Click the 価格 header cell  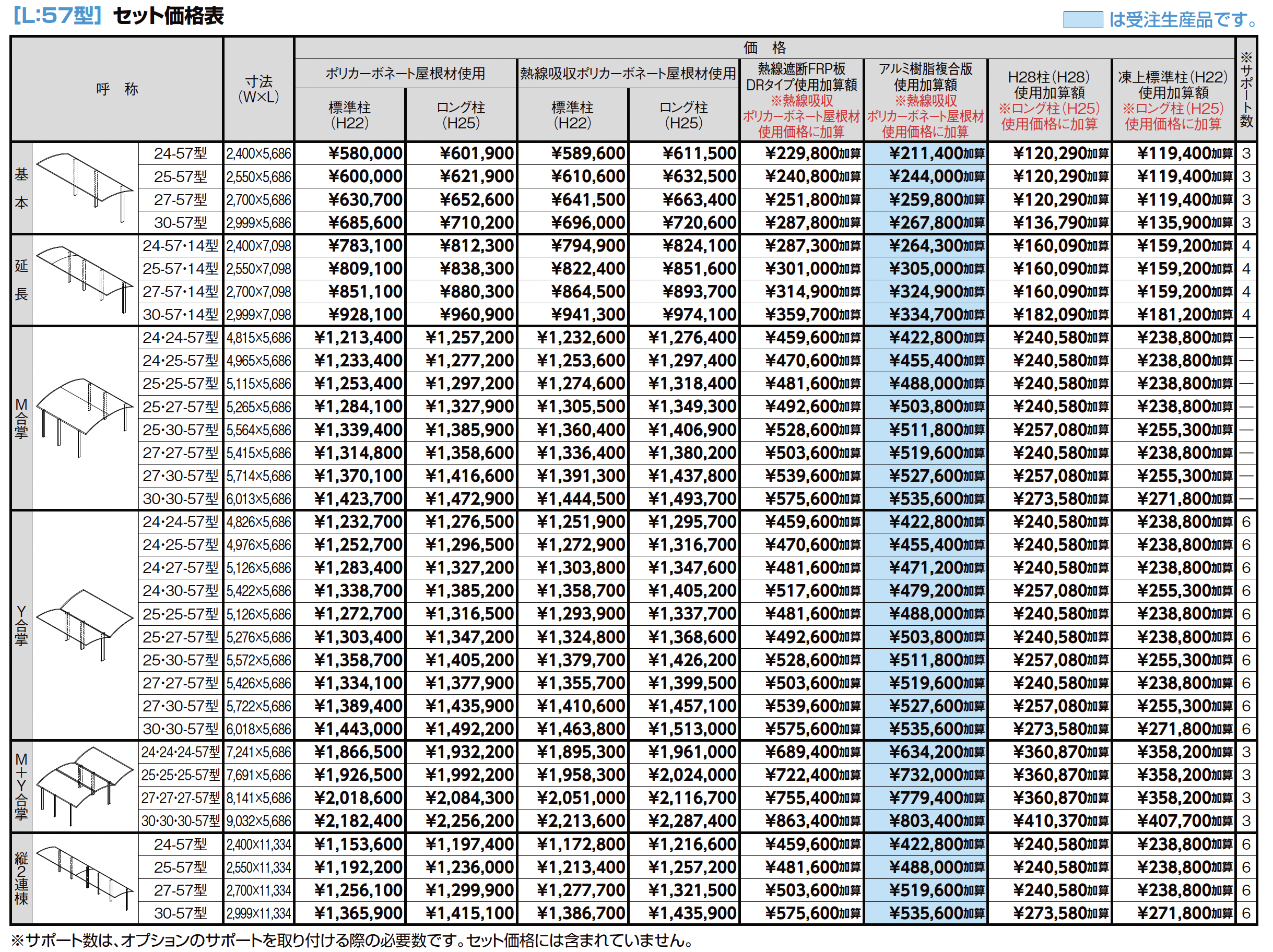tap(764, 47)
